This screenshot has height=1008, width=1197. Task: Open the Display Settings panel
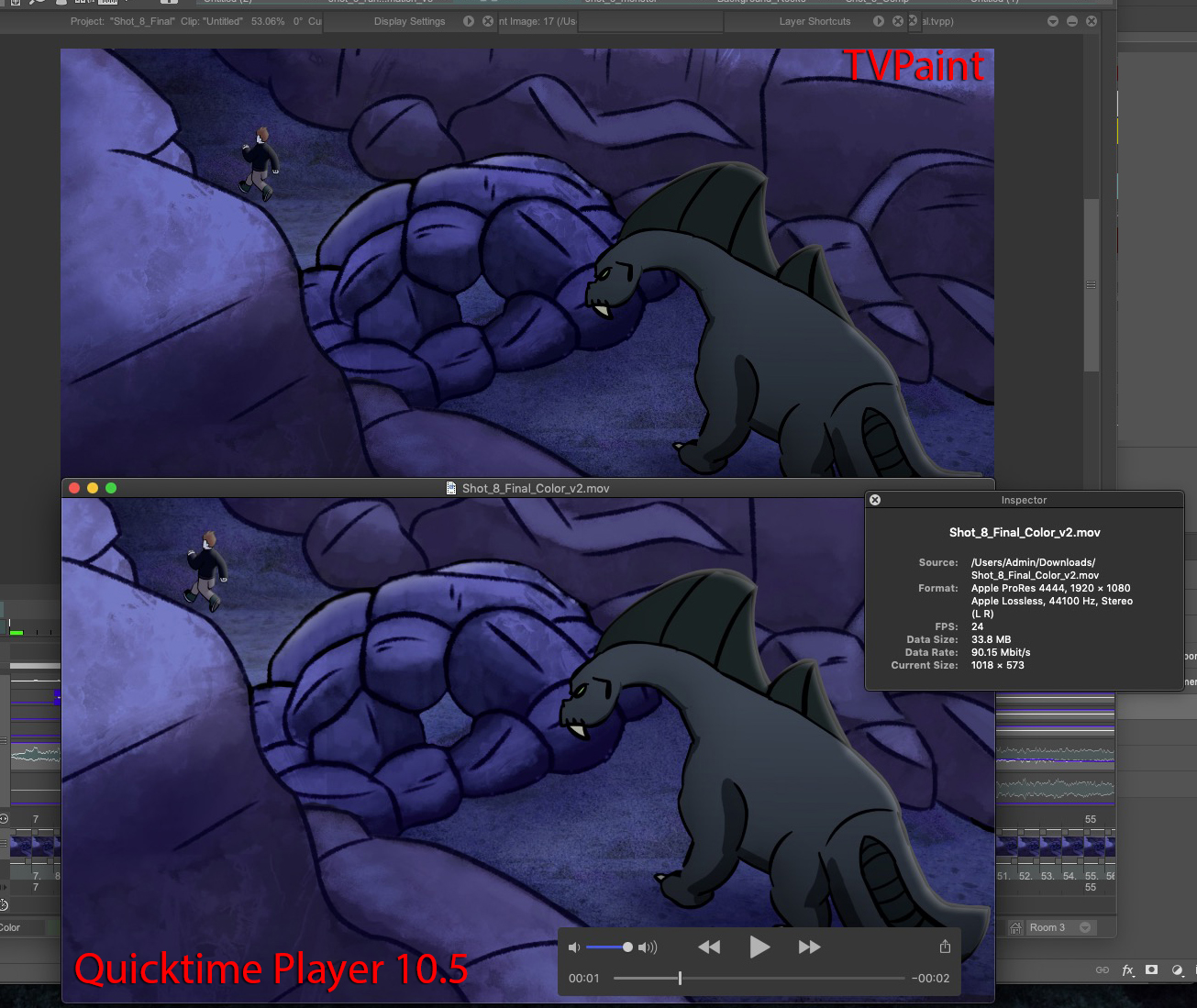(x=409, y=21)
